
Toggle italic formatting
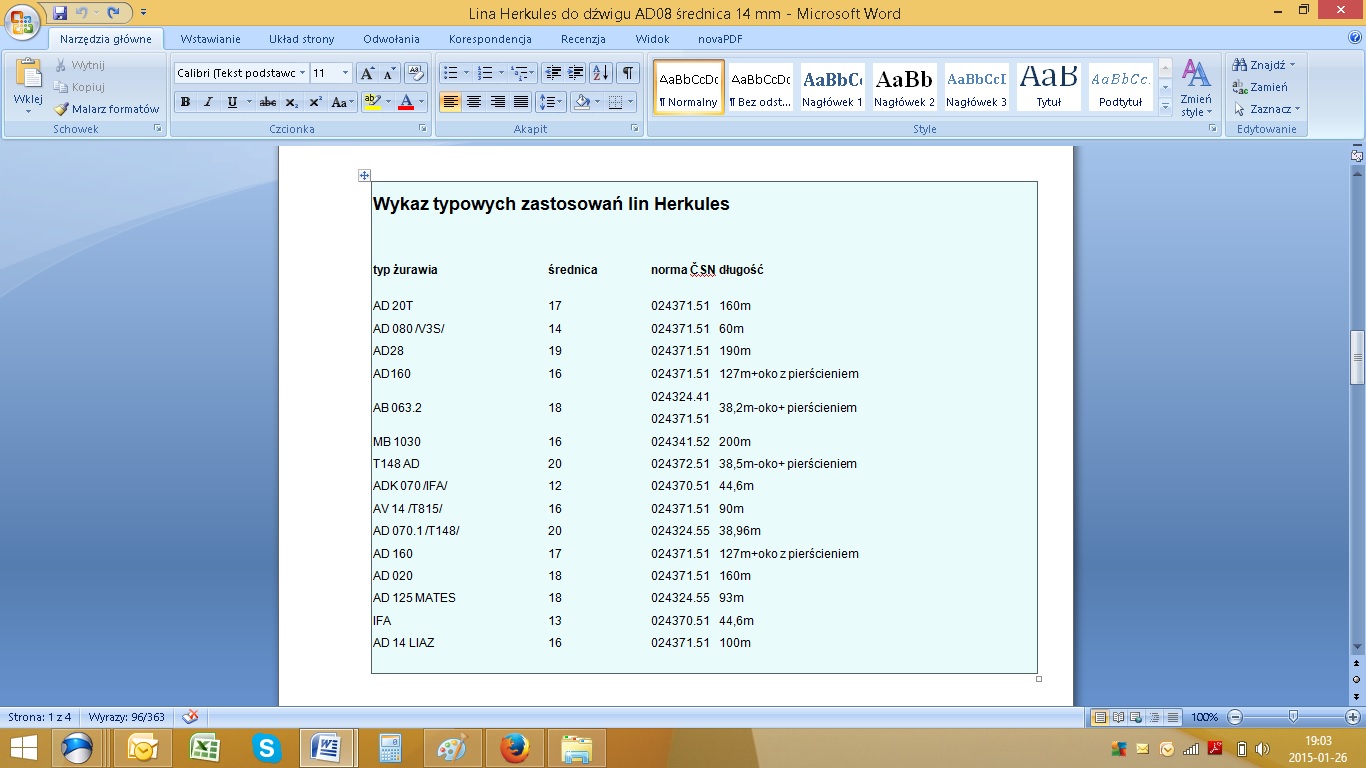208,102
